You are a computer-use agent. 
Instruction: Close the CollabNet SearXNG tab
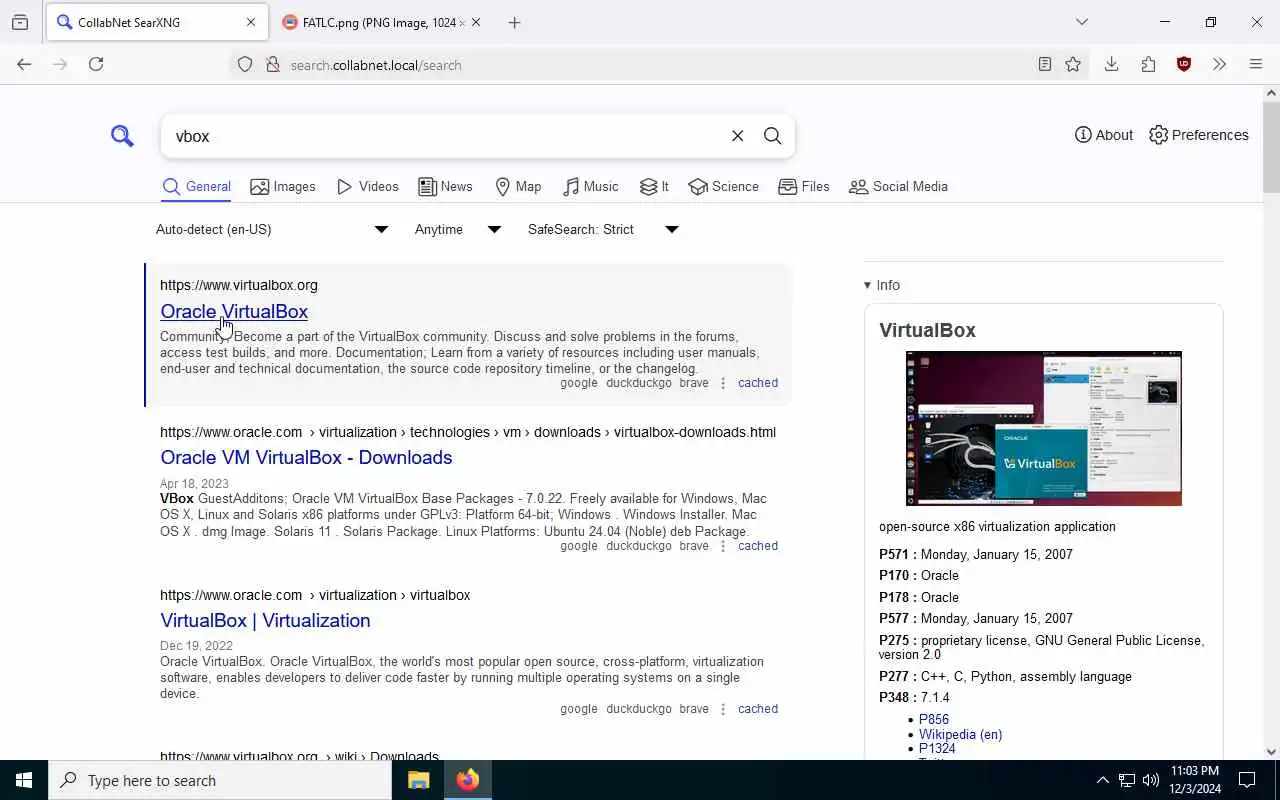tap(251, 22)
